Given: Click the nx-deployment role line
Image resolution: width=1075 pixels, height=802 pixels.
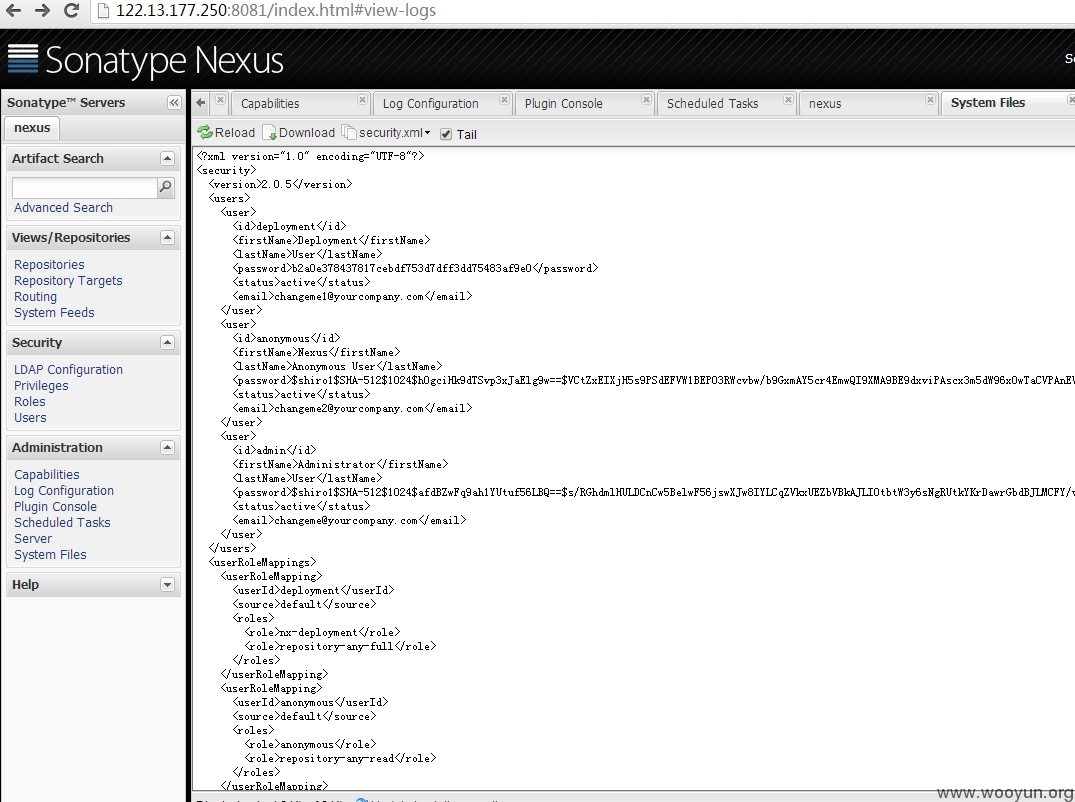Looking at the screenshot, I should (322, 632).
